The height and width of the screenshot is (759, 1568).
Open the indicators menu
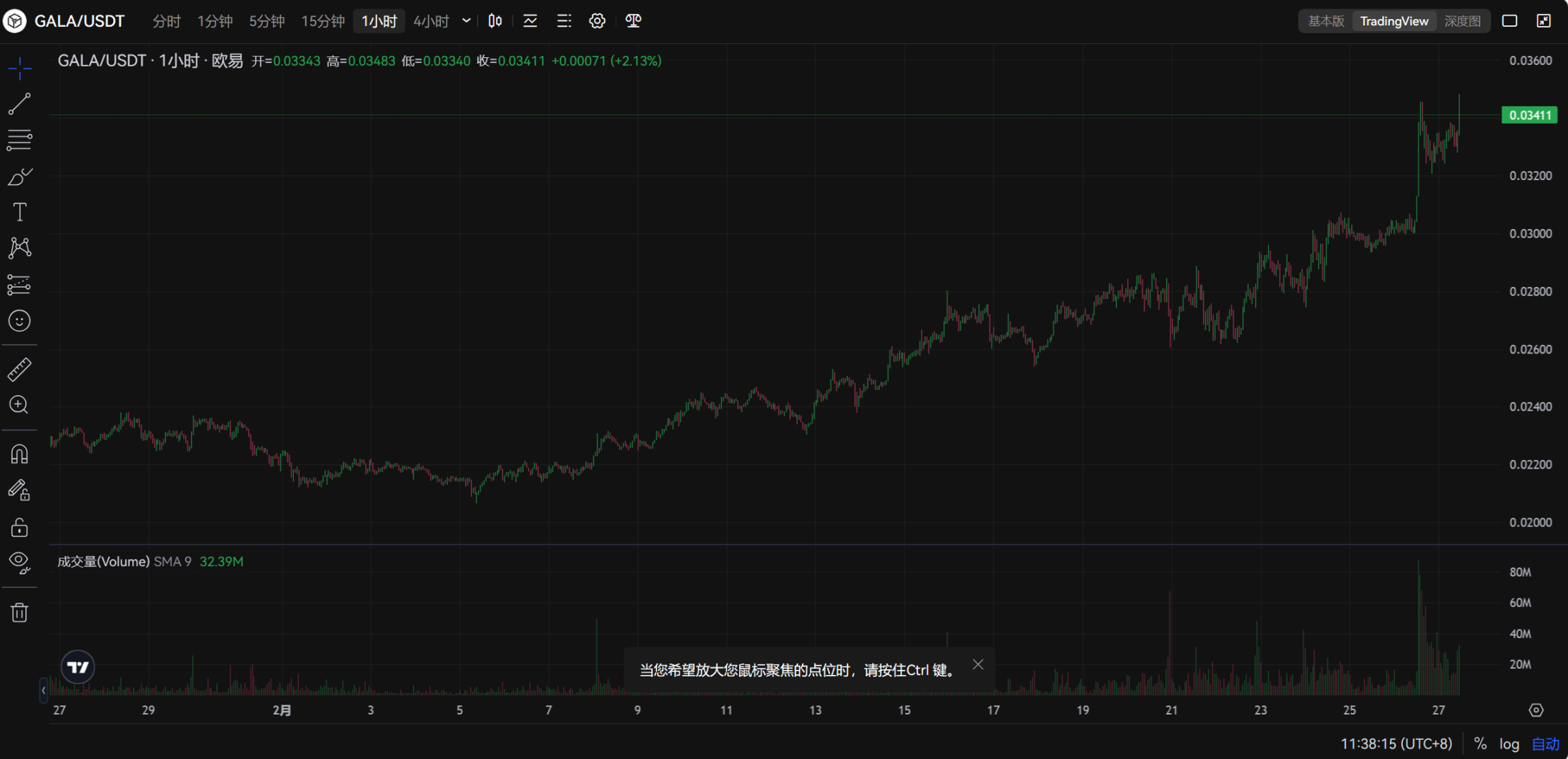[530, 21]
